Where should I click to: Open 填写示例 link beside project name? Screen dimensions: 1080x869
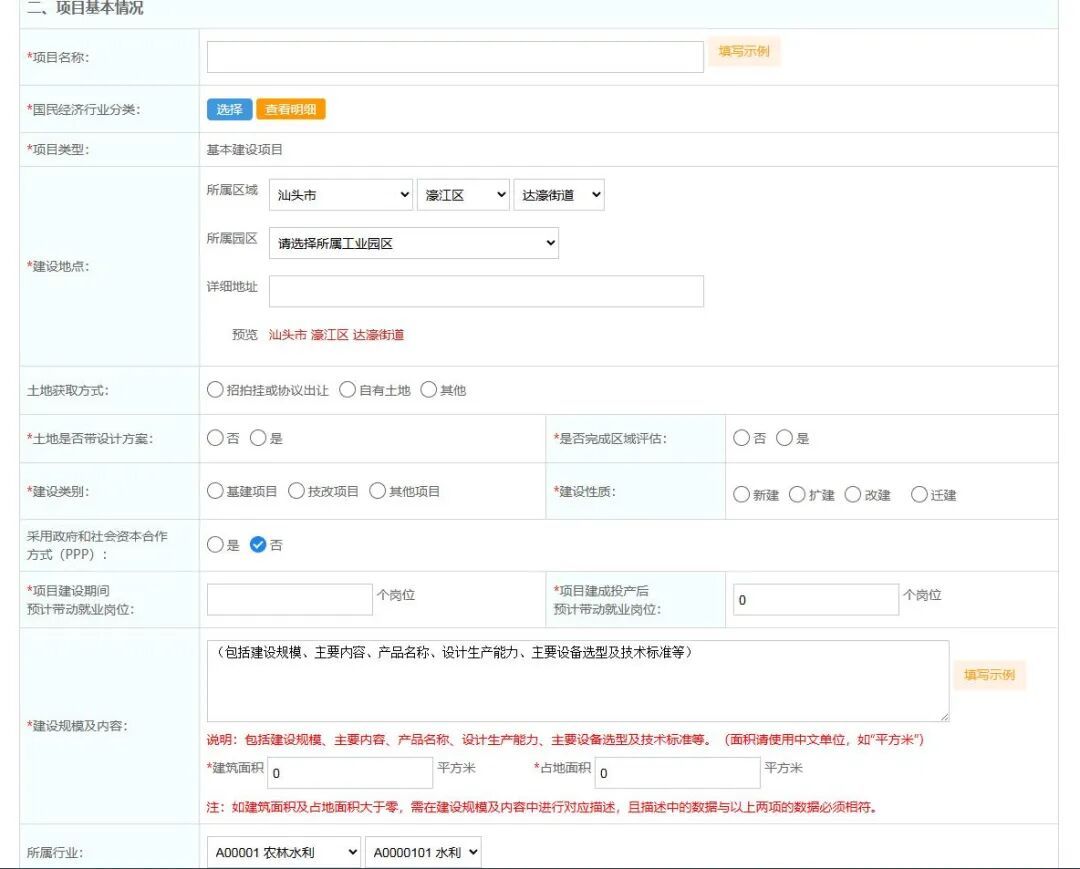tap(744, 52)
